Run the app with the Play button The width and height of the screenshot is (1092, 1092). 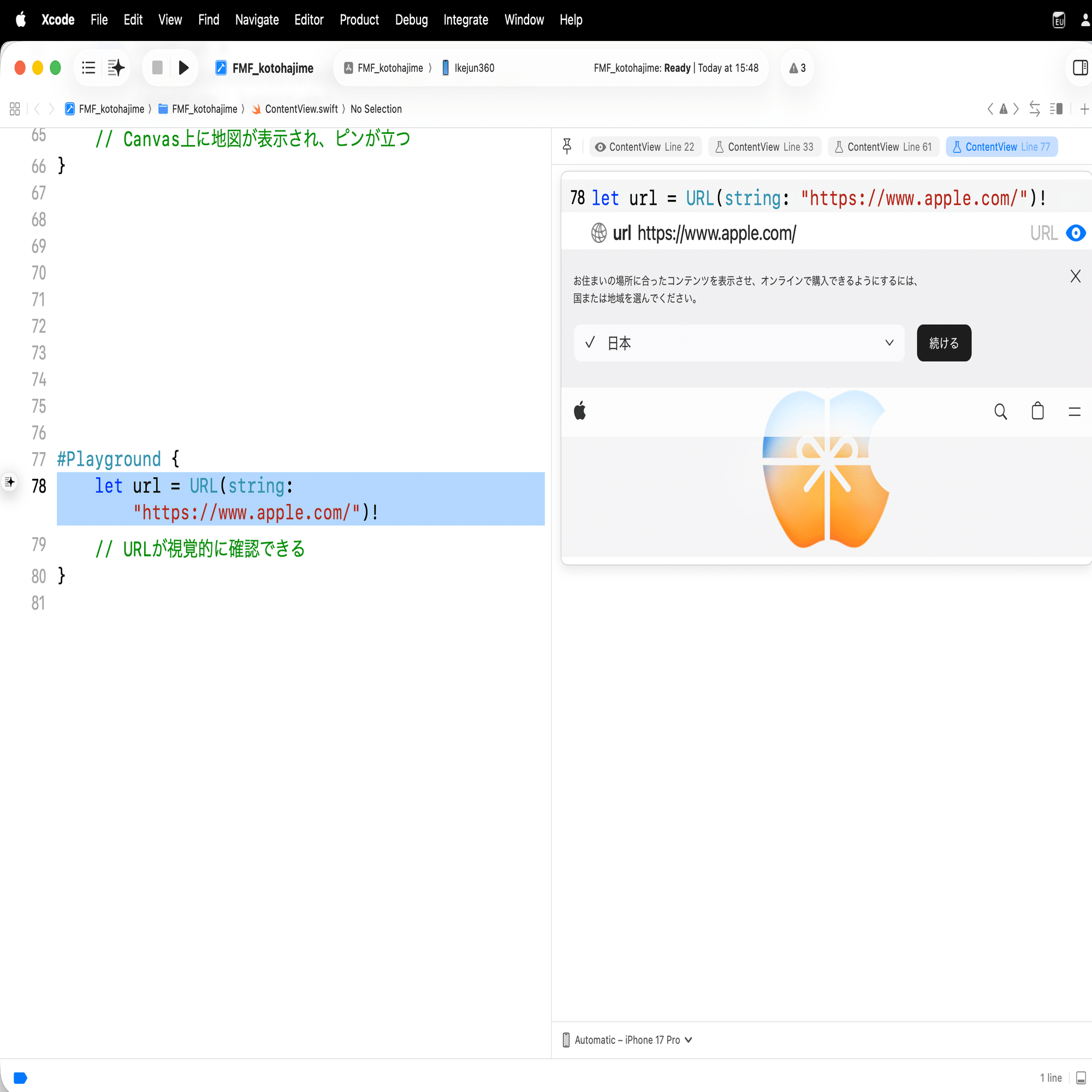(x=183, y=67)
